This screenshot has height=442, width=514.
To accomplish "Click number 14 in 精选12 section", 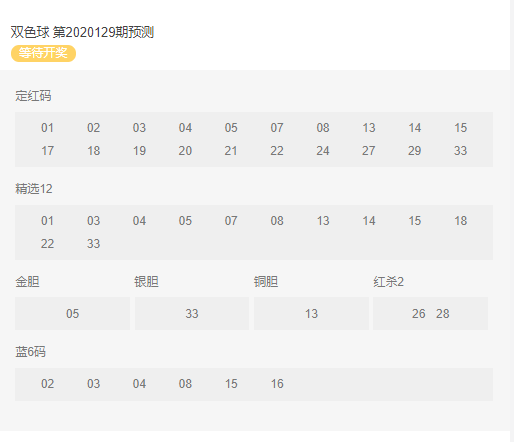I will pyautogui.click(x=369, y=221).
